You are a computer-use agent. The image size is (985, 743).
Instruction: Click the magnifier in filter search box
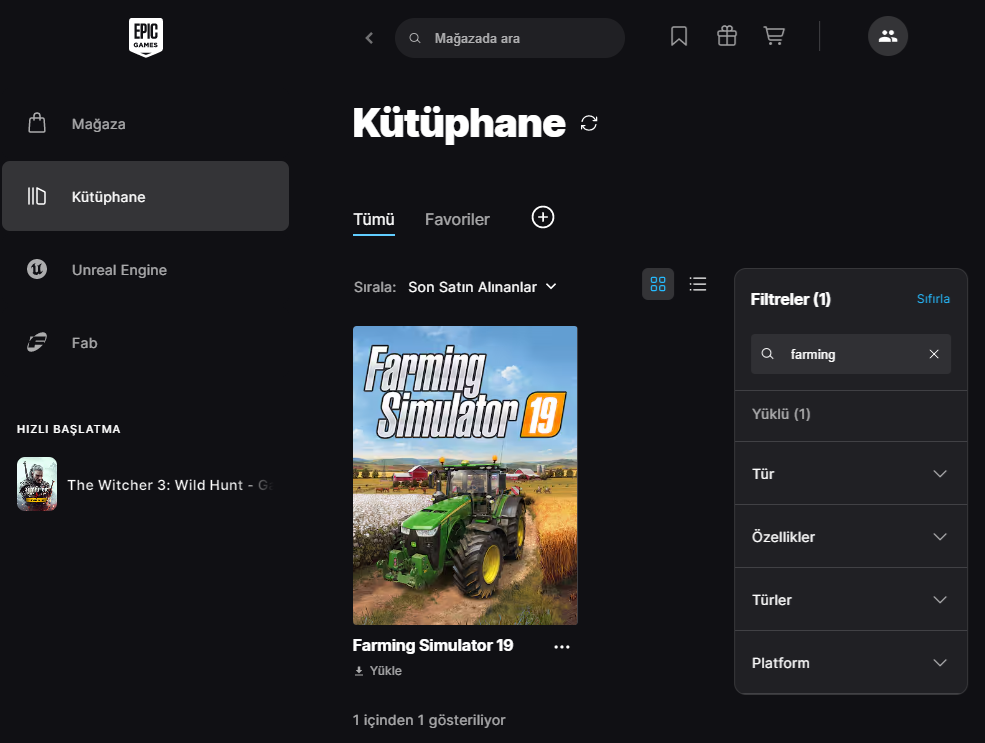(768, 354)
